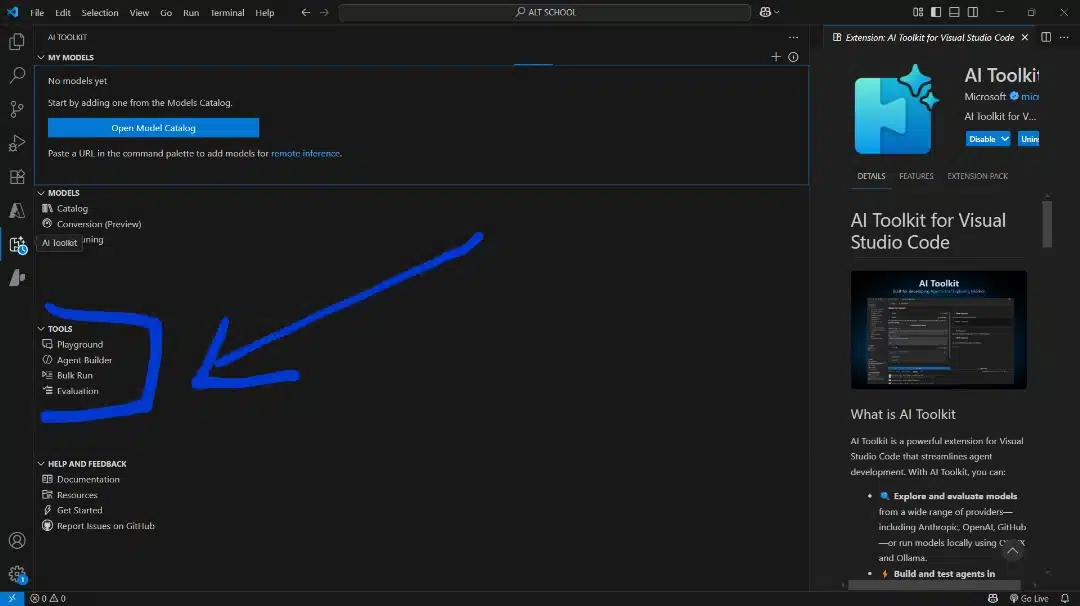Switch to the DETAILS tab
1080x606 pixels.
871,176
